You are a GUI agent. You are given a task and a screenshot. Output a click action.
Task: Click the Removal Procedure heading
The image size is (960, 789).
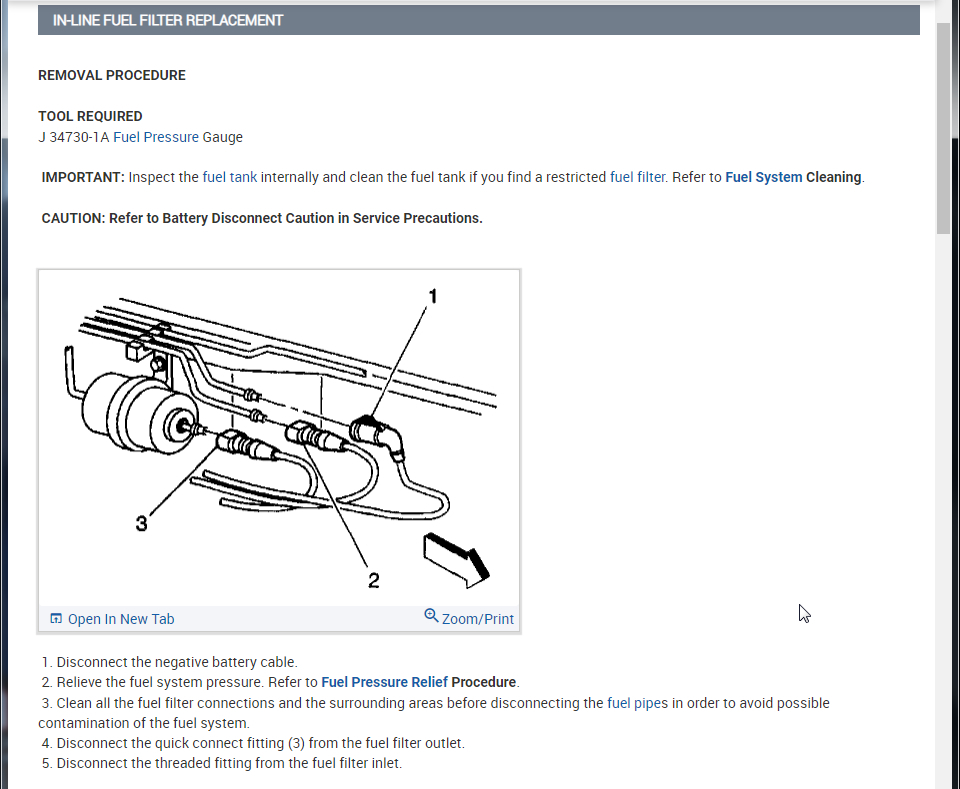pos(112,75)
